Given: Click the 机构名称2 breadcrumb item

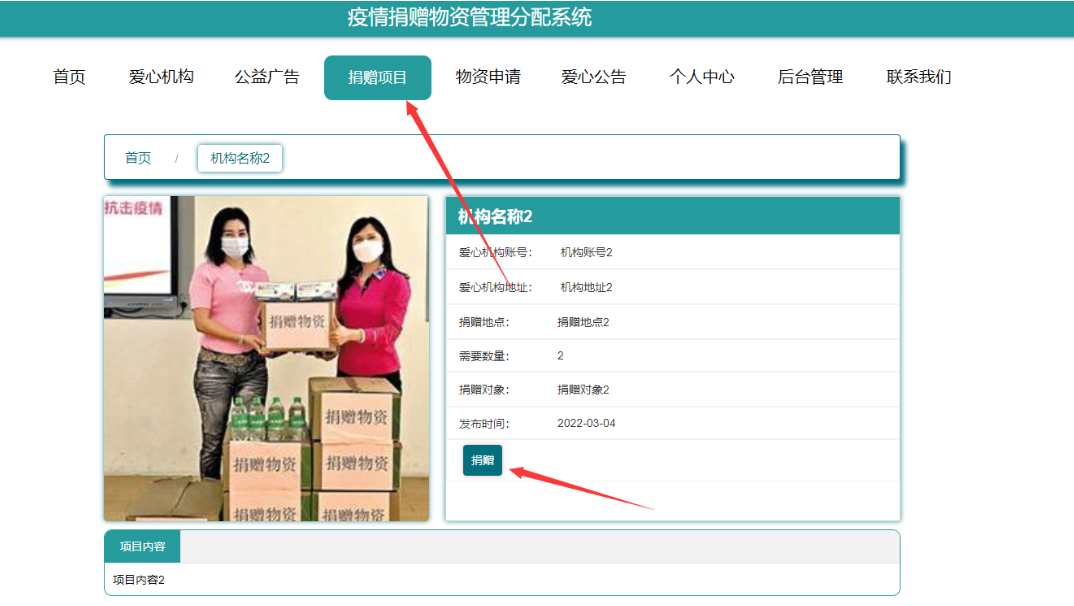Looking at the screenshot, I should point(240,158).
